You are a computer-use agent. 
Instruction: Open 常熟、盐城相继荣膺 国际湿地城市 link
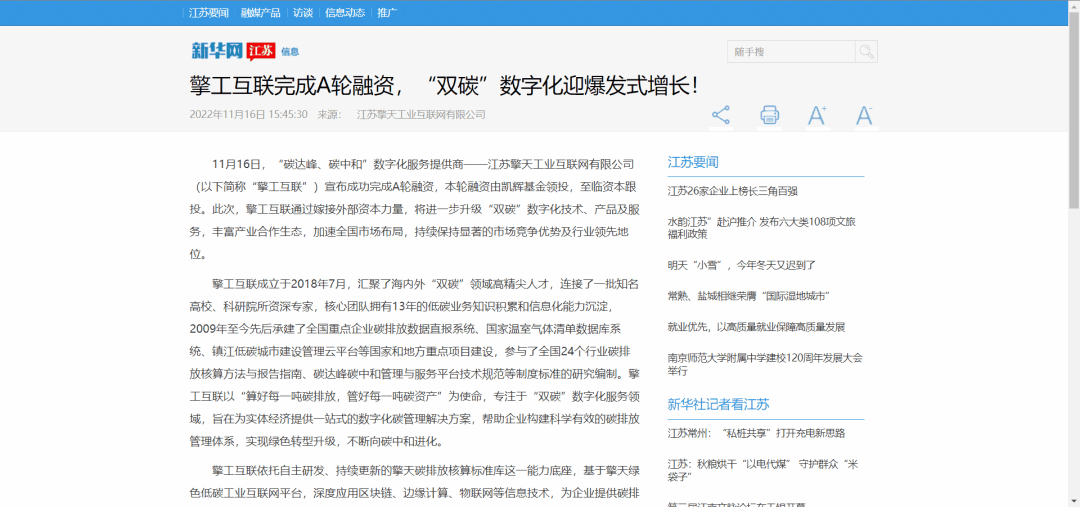coord(748,296)
